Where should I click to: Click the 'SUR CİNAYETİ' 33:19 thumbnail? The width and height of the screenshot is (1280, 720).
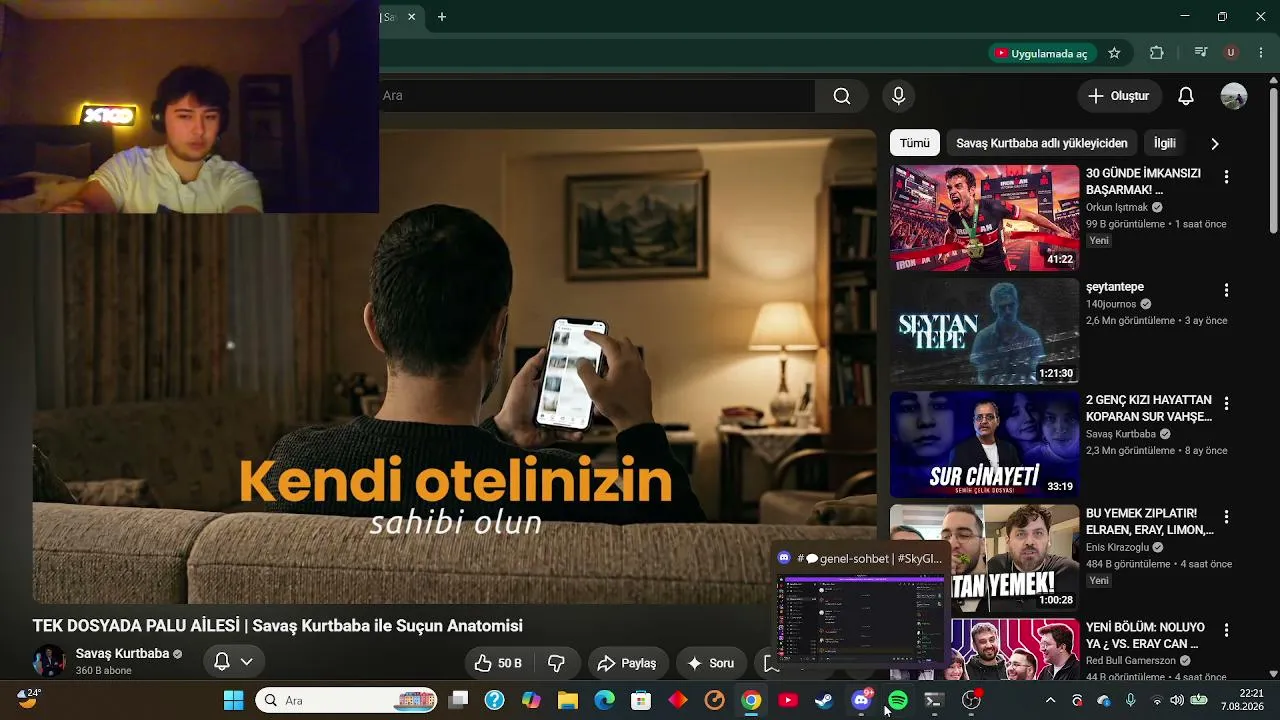tap(984, 444)
